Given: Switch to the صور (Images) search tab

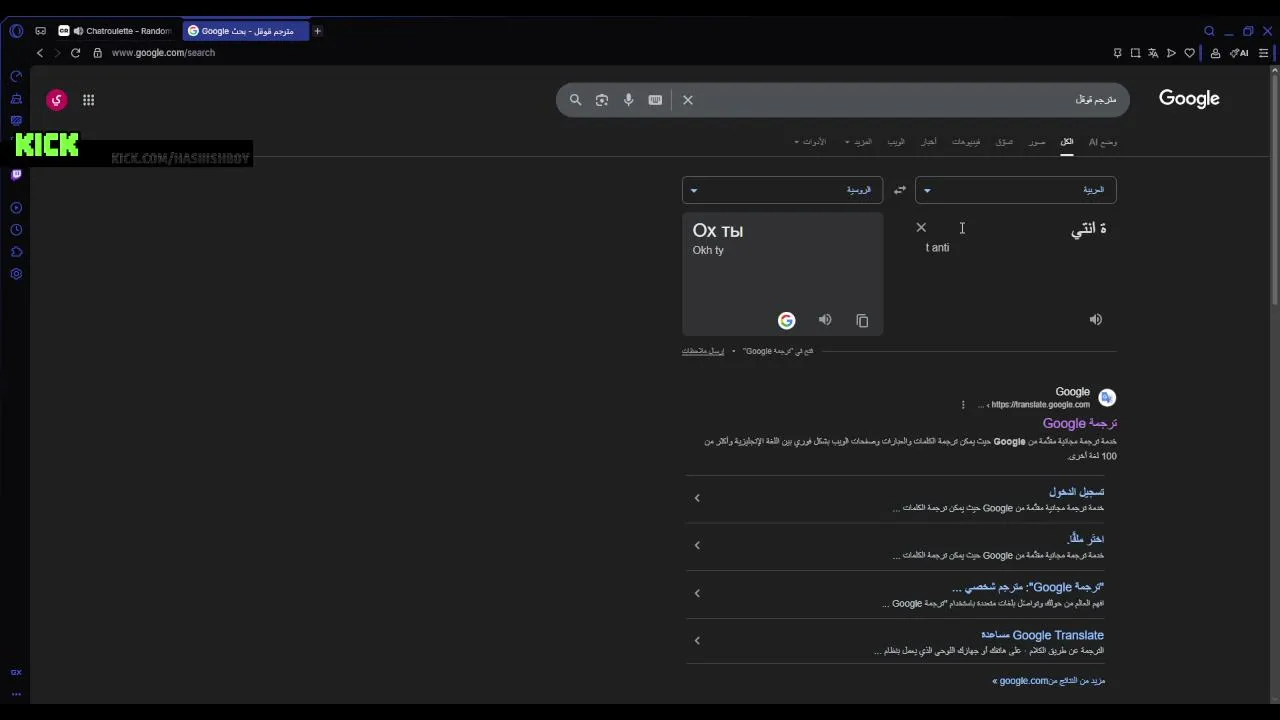Looking at the screenshot, I should click(x=1037, y=142).
